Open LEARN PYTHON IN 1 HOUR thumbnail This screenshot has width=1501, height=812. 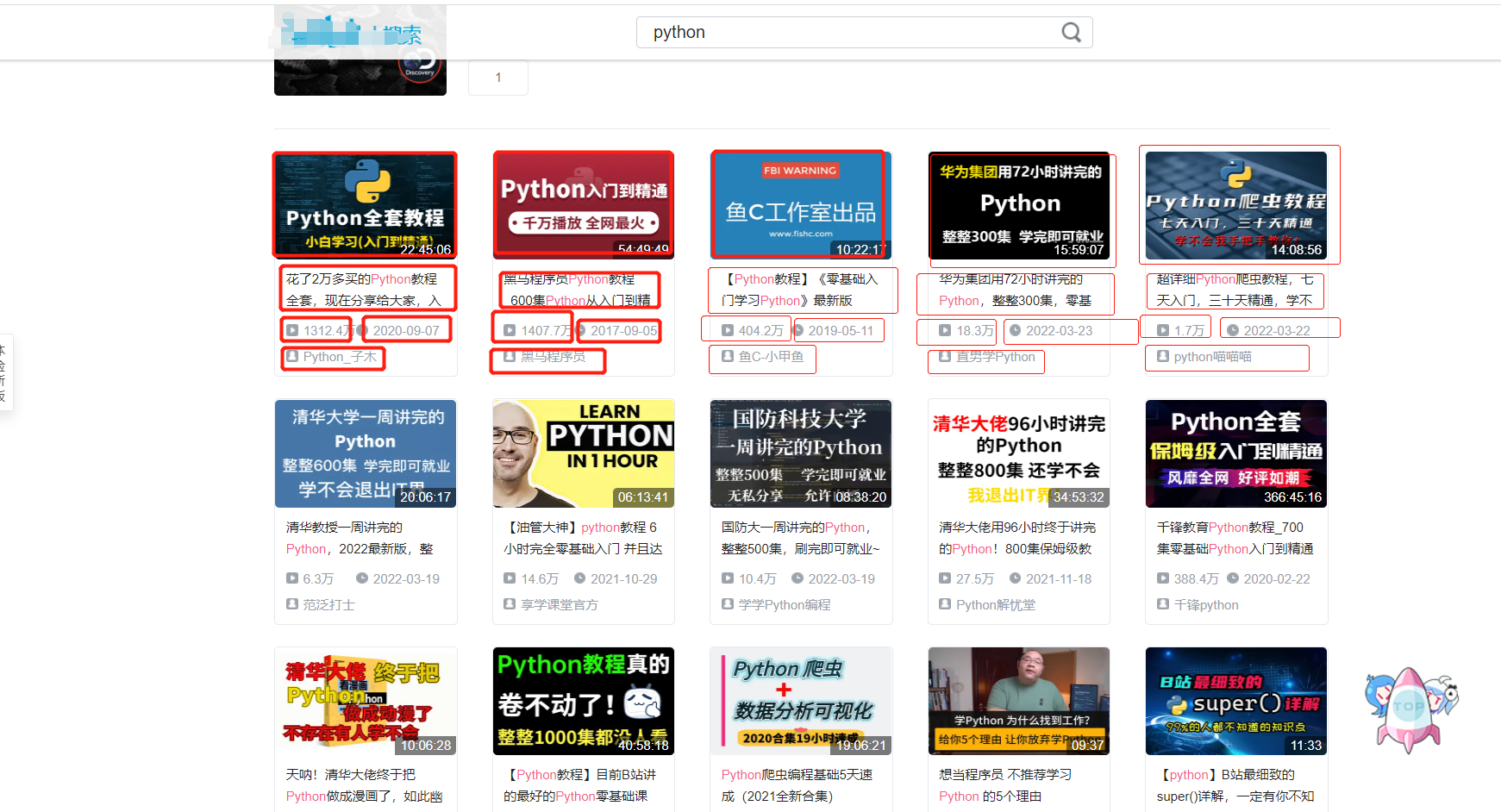click(584, 453)
